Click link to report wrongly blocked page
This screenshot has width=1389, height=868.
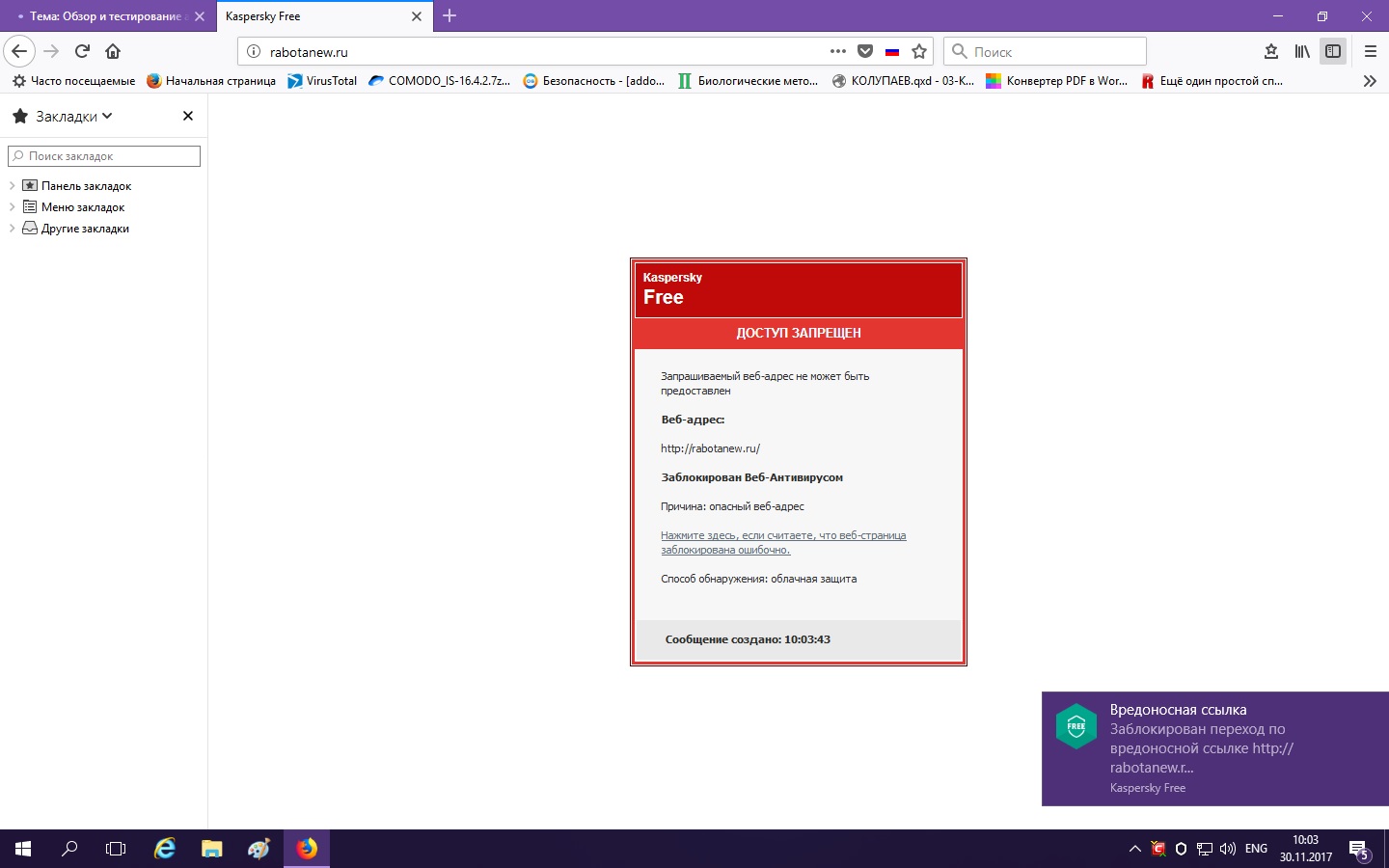783,542
